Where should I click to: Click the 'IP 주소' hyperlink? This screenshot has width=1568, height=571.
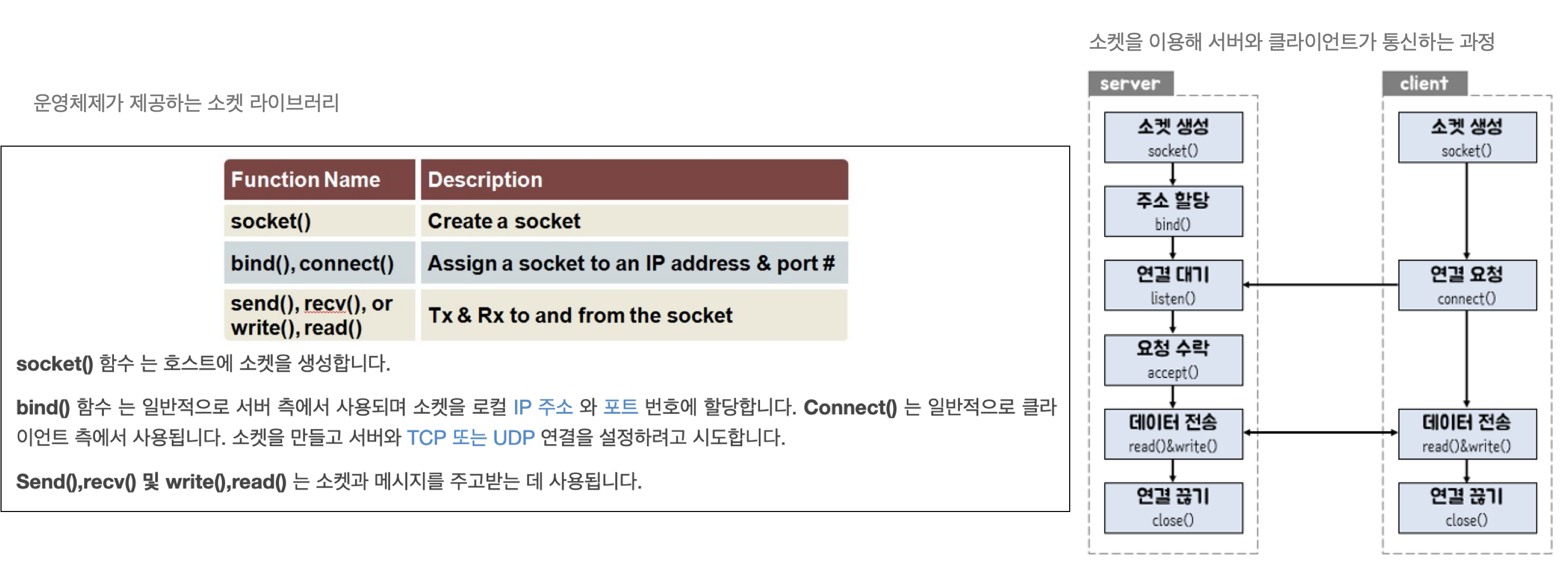[x=543, y=407]
